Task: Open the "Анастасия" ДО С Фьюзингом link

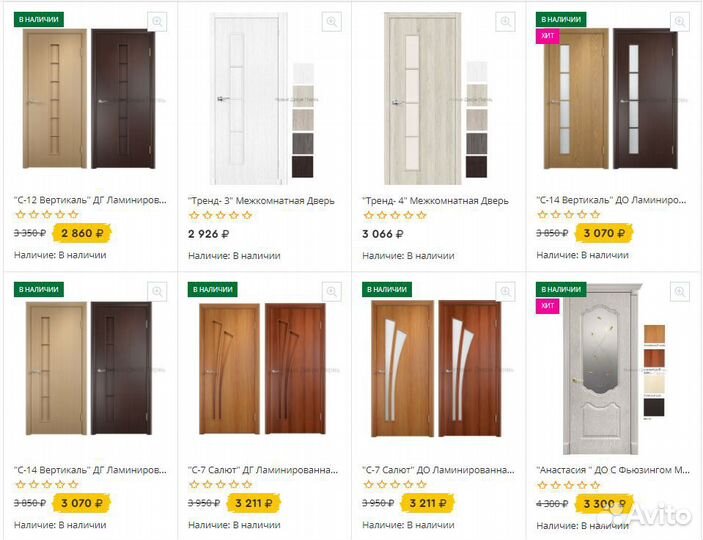Action: coord(612,468)
